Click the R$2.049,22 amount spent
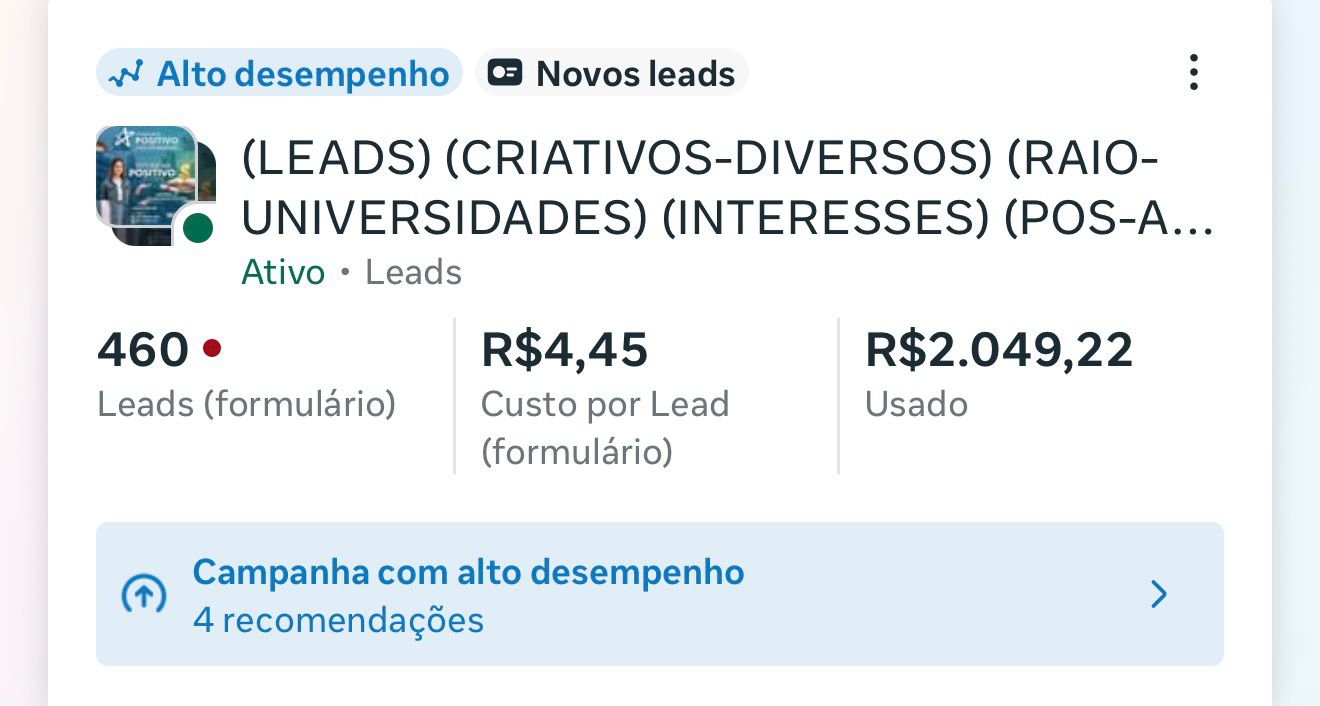Image resolution: width=1320 pixels, height=706 pixels. (998, 350)
